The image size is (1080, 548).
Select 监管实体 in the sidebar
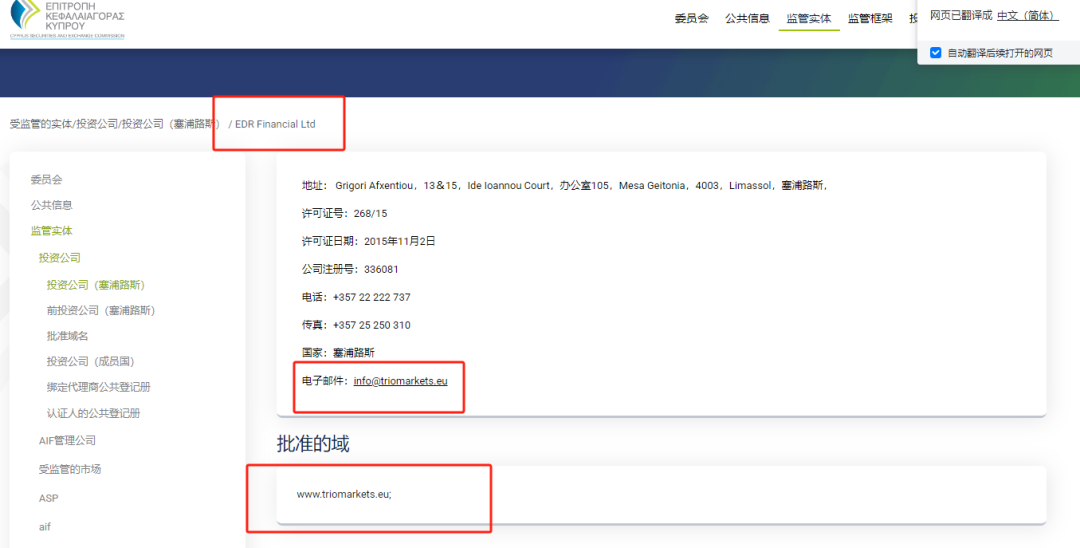[52, 231]
